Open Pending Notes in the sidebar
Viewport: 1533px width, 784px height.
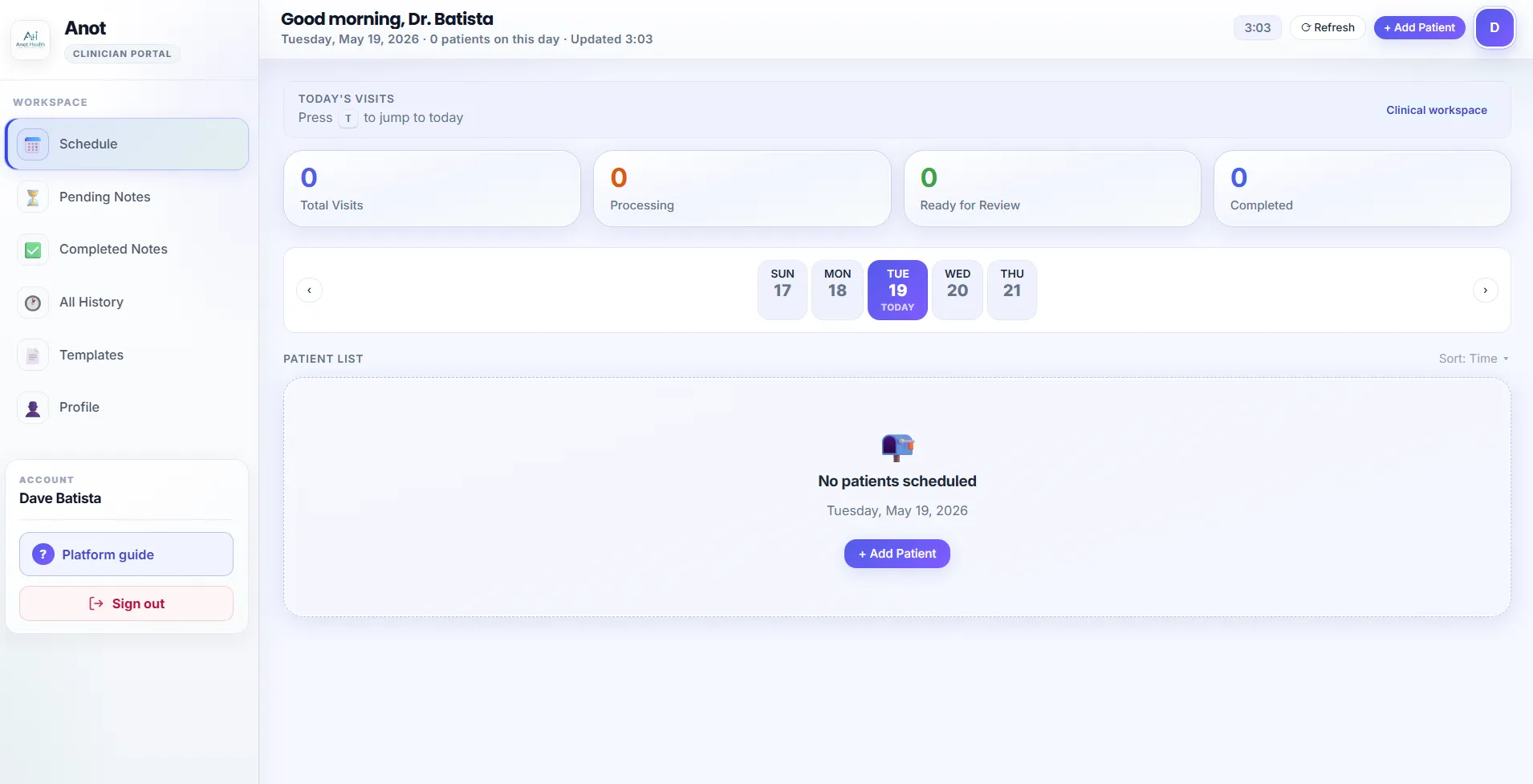click(x=127, y=197)
